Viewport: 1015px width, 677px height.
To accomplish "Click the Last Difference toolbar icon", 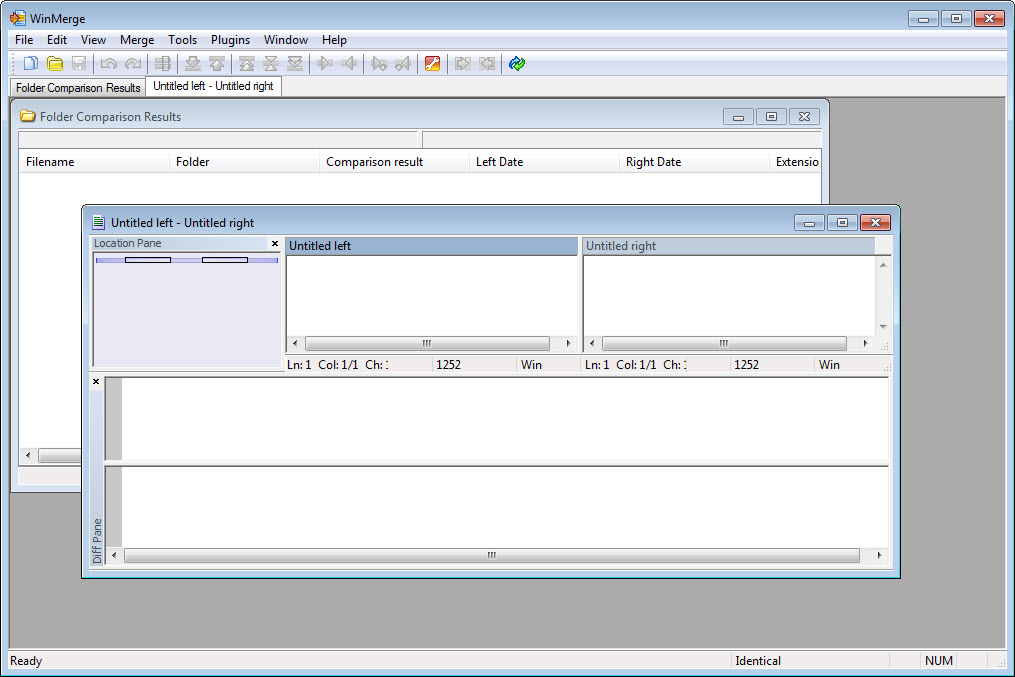I will (295, 63).
